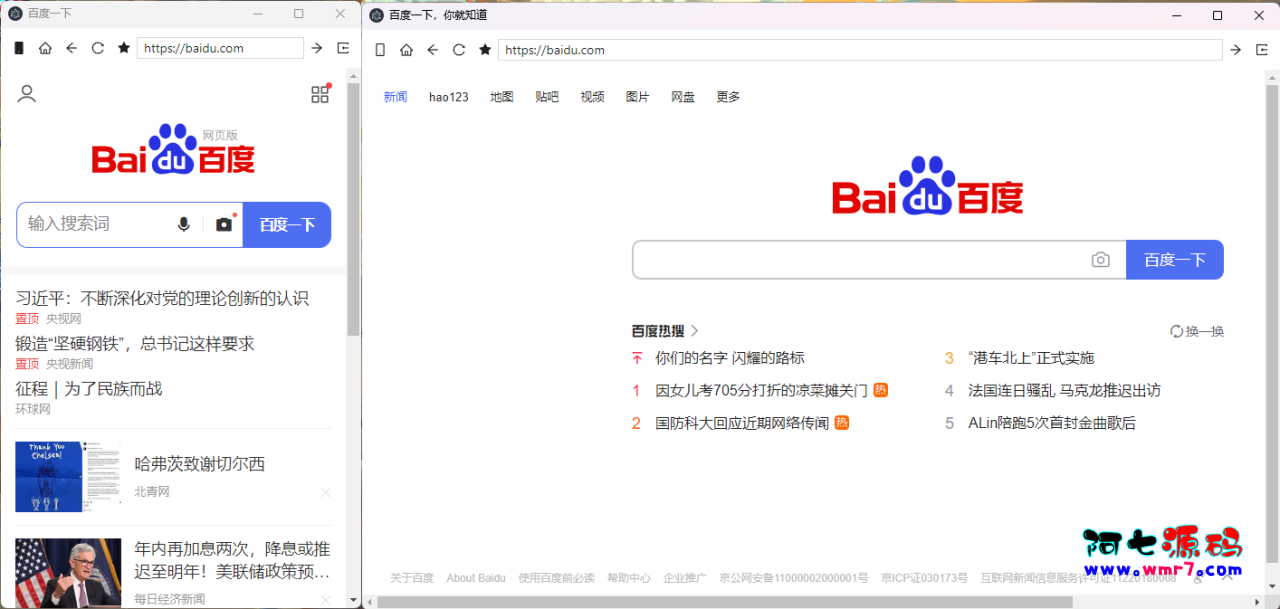Toggle mobile device mode in left window toolbar
Screen dimensions: 1280x609
(19, 48)
